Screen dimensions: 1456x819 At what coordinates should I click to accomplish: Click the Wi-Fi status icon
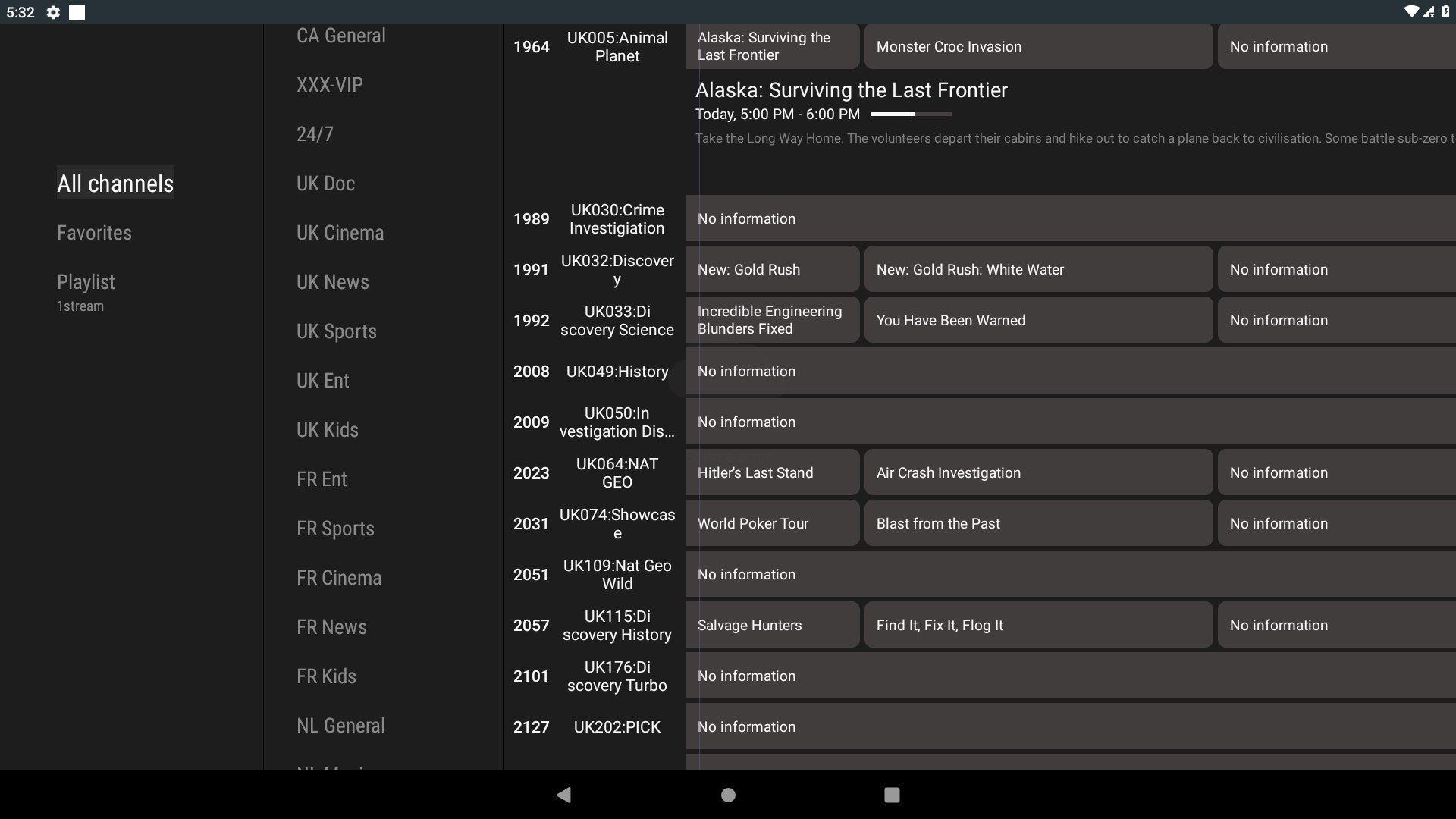pyautogui.click(x=1412, y=12)
